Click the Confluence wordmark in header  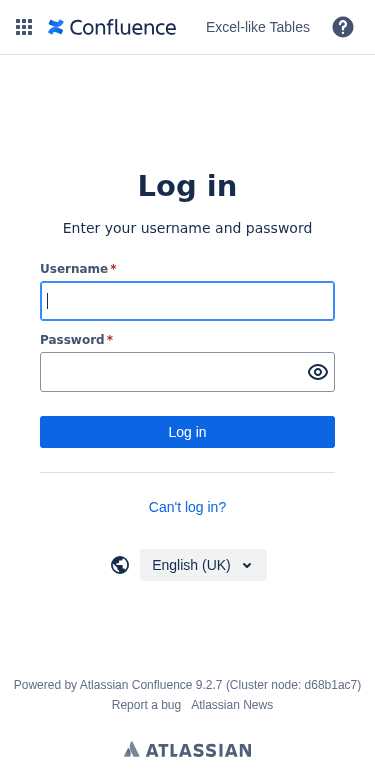(123, 27)
